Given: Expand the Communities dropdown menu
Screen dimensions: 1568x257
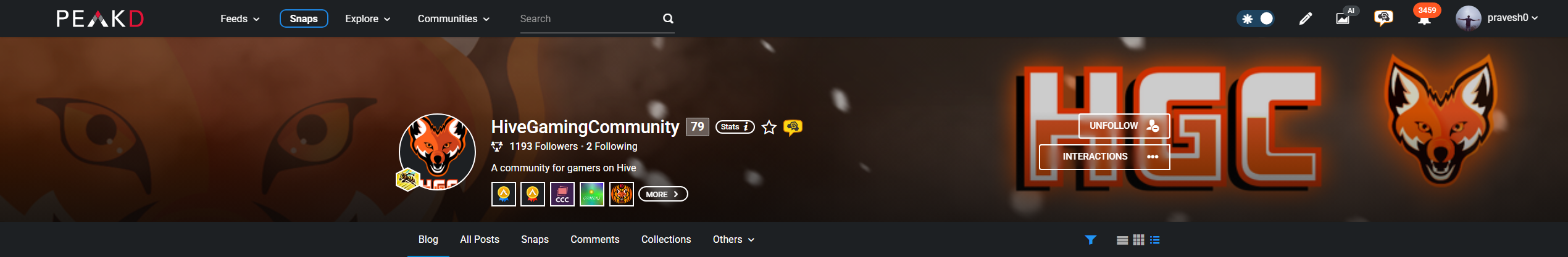Looking at the screenshot, I should pos(454,18).
